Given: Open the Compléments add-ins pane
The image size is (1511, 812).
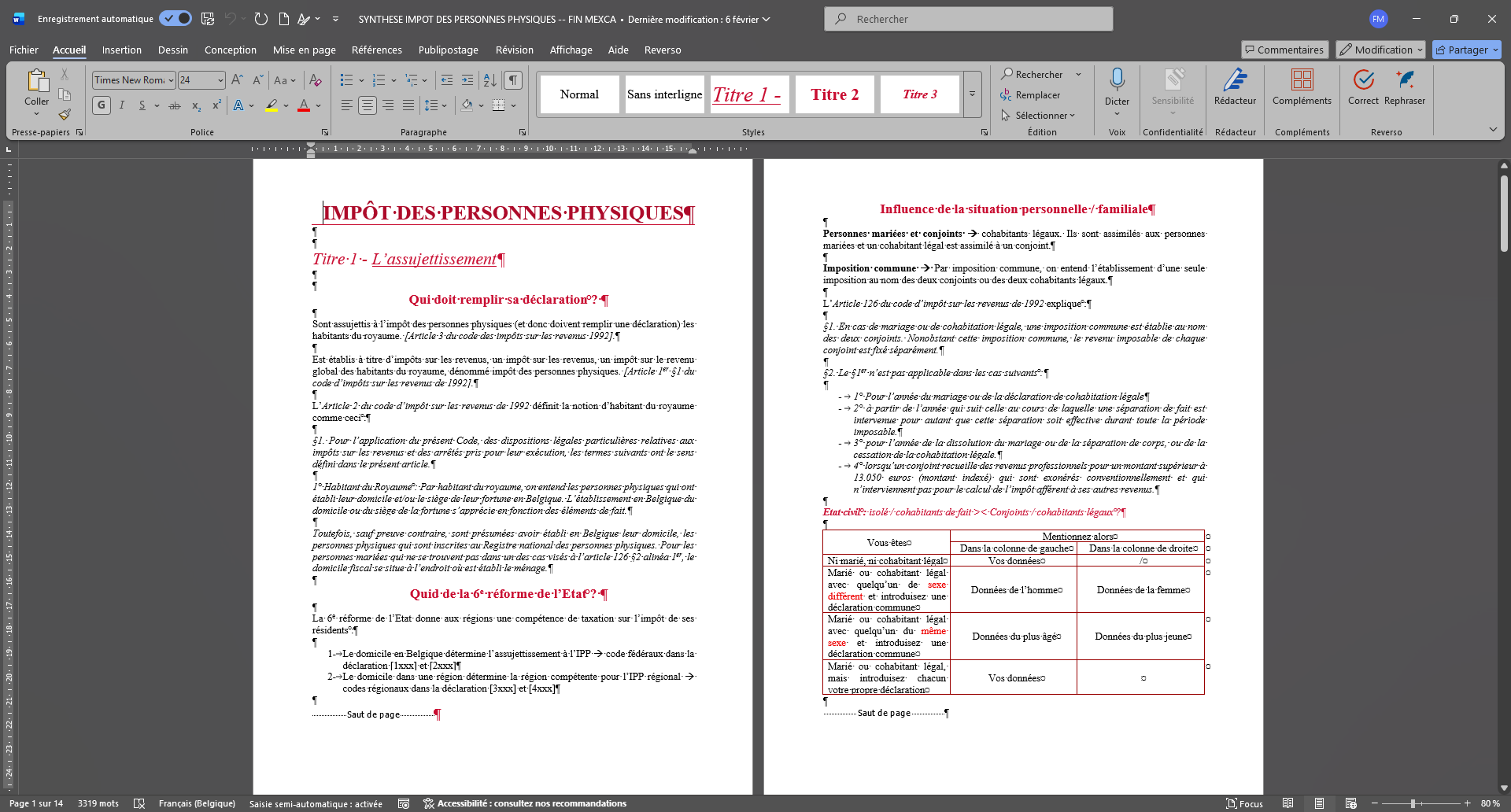Looking at the screenshot, I should pos(1302,87).
